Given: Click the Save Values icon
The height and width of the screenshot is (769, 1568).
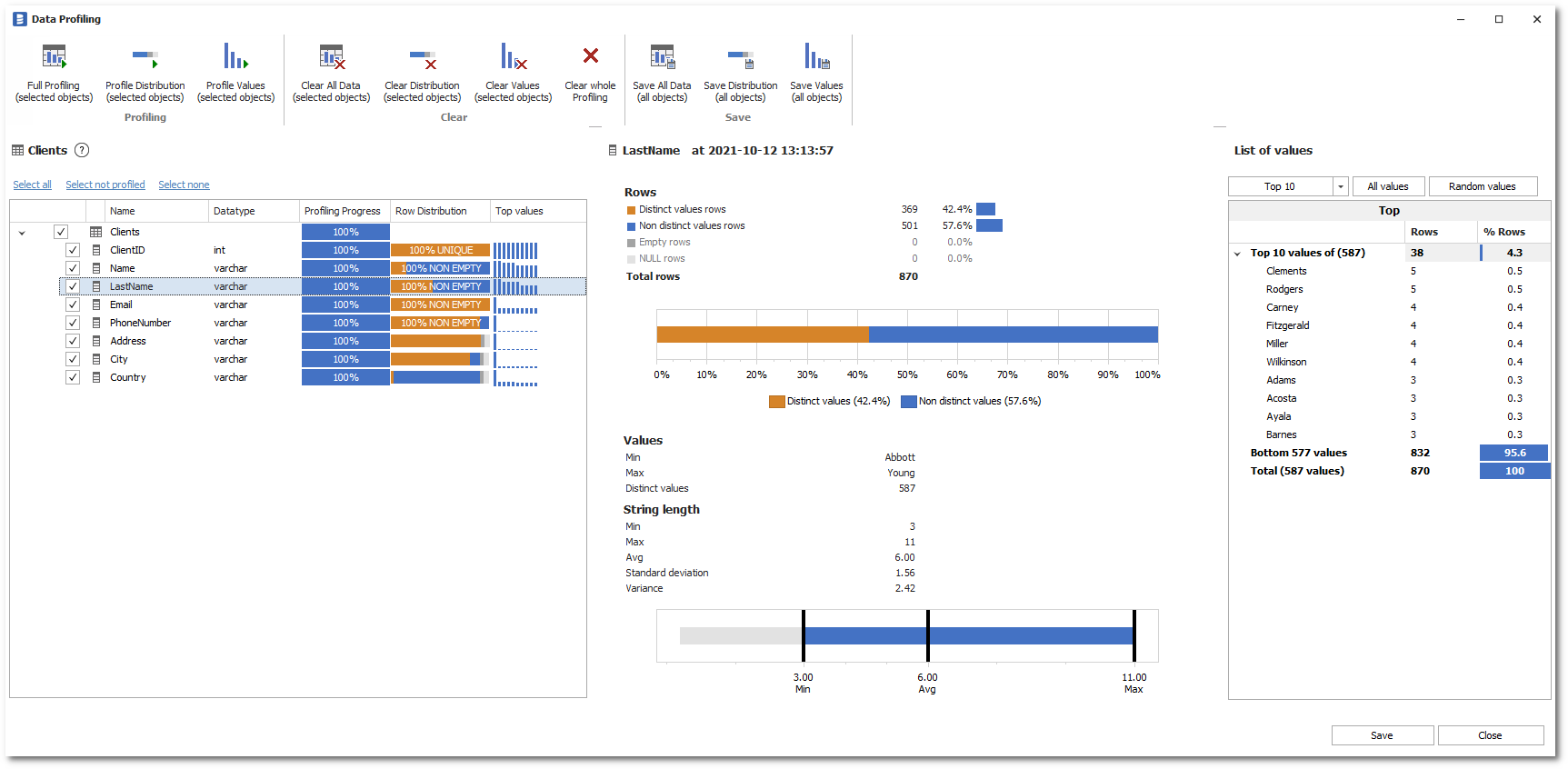Looking at the screenshot, I should point(816,57).
